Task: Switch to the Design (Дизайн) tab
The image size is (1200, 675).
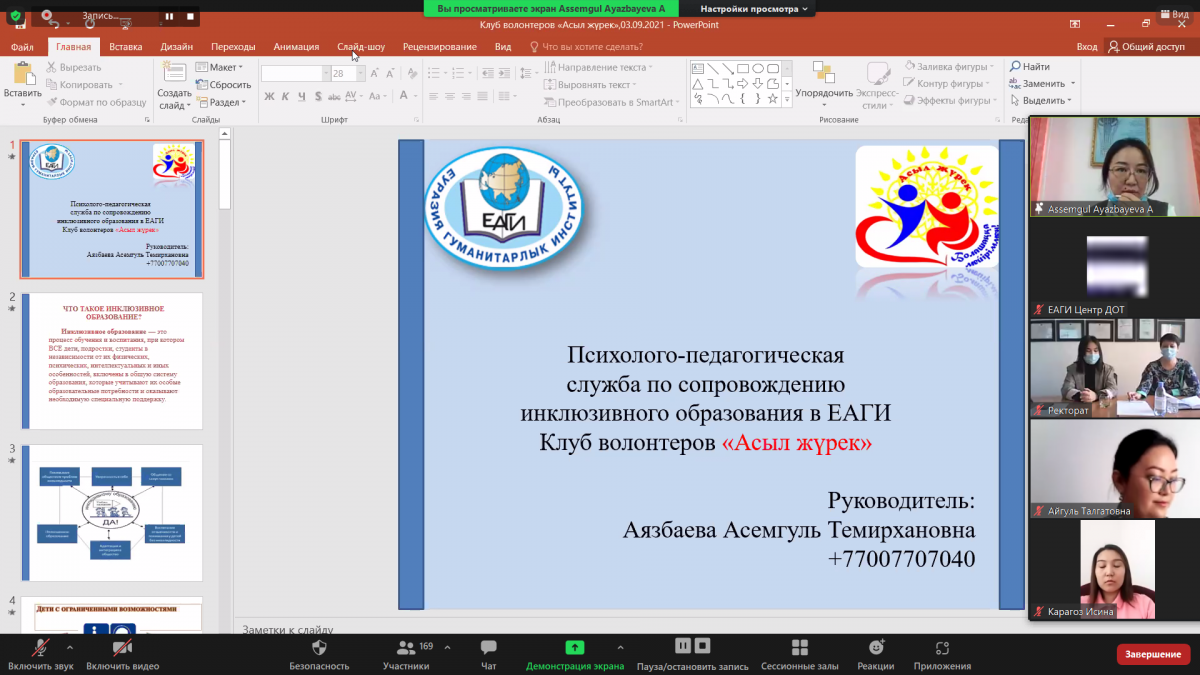Action: [x=177, y=46]
